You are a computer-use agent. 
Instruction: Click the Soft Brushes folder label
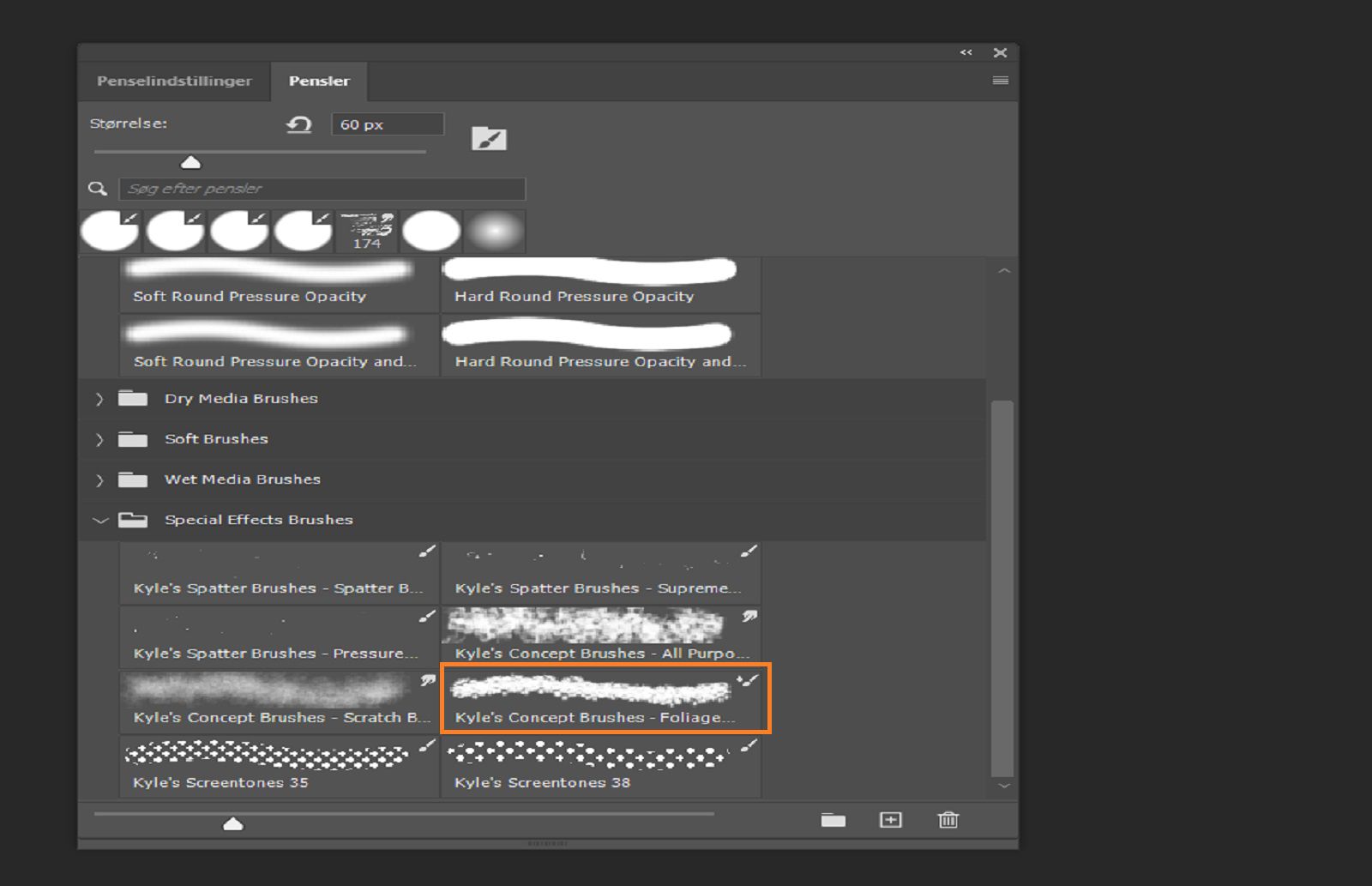click(x=216, y=439)
